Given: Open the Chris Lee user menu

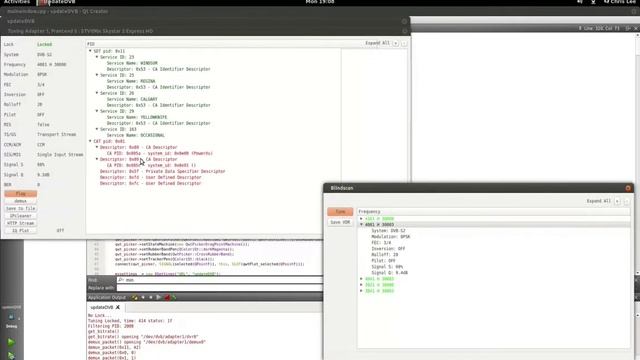Looking at the screenshot, I should tap(620, 2).
